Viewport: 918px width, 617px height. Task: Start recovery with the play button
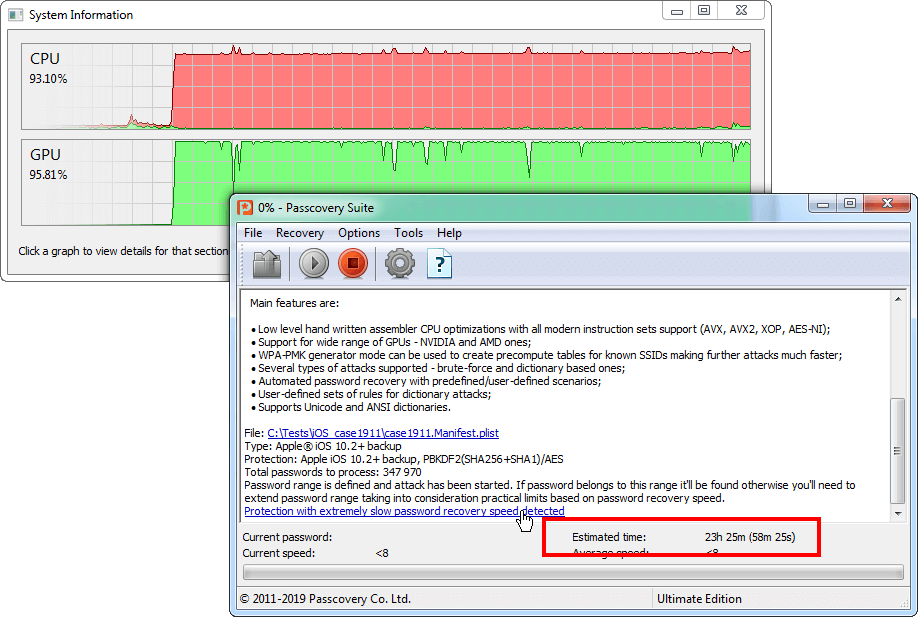(314, 263)
